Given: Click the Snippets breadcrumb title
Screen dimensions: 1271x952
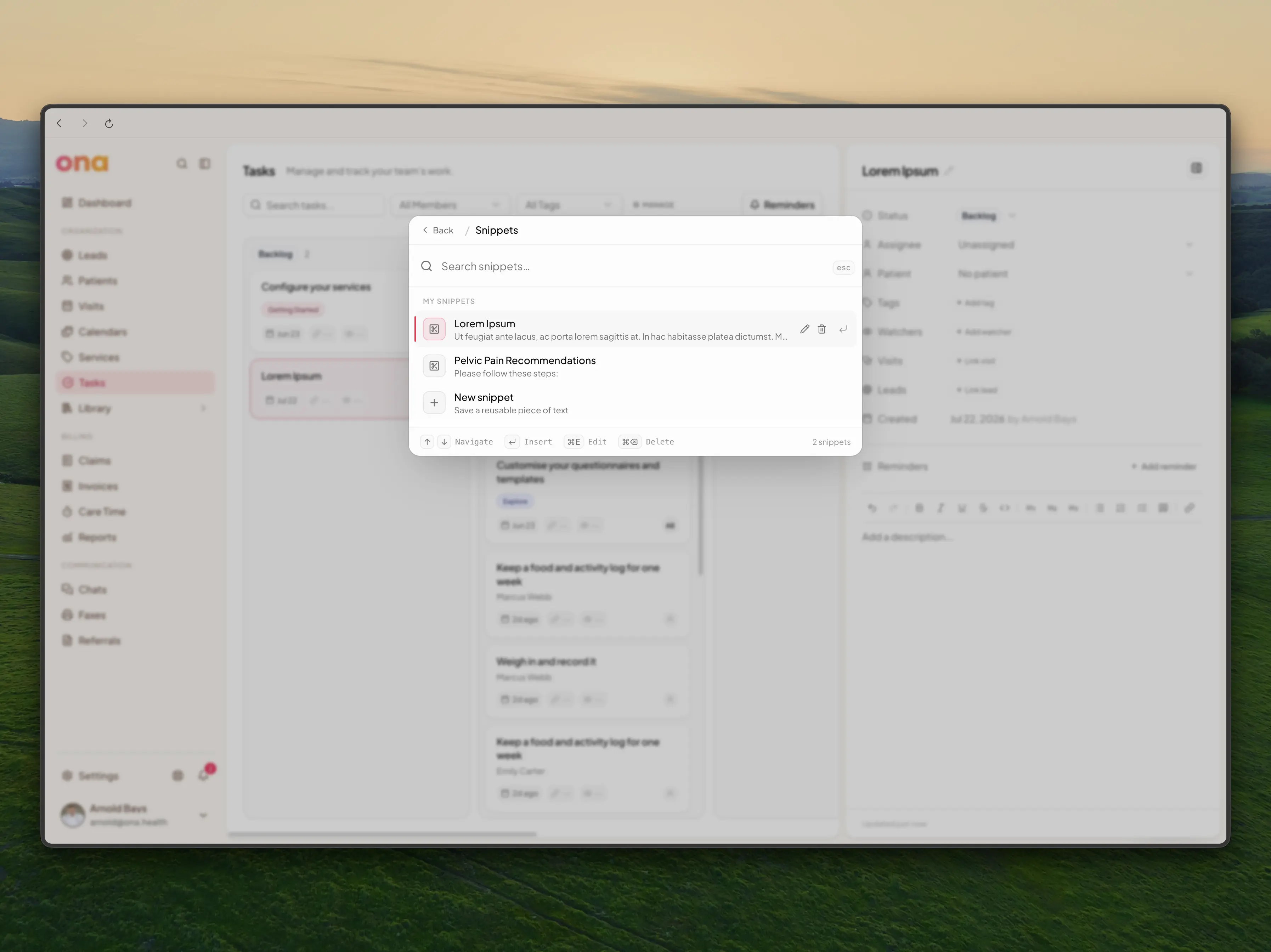Looking at the screenshot, I should (x=496, y=231).
